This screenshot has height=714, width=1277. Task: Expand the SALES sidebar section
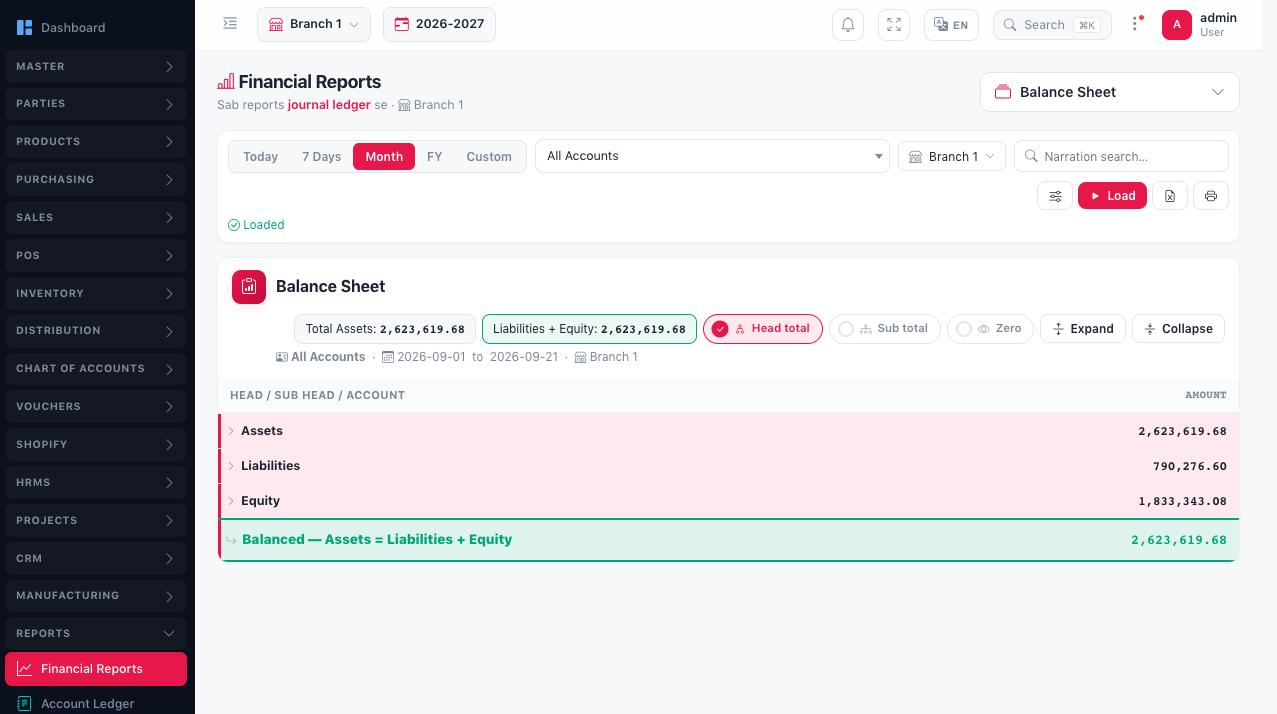[96, 218]
